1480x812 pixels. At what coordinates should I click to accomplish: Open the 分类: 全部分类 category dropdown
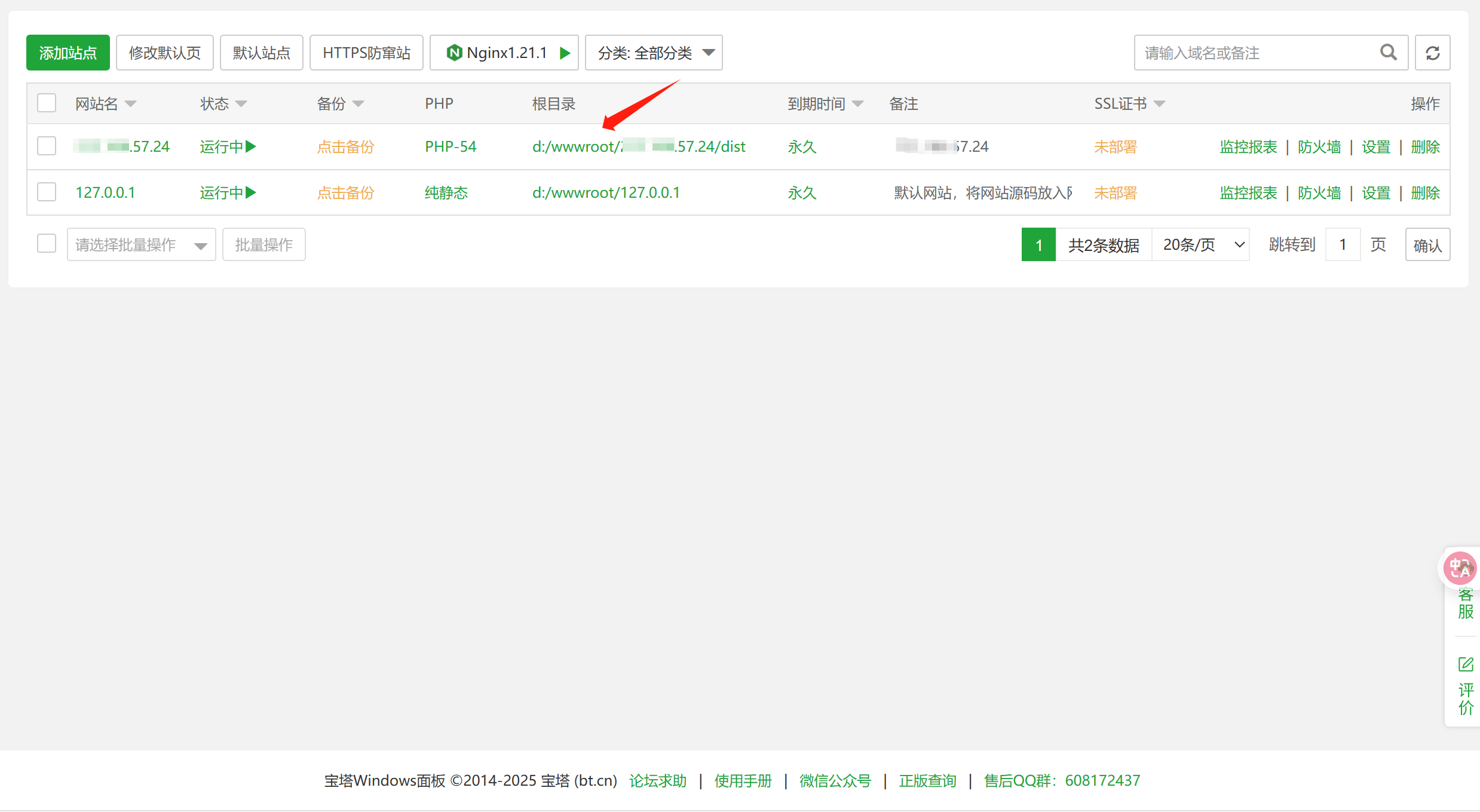pyautogui.click(x=654, y=53)
